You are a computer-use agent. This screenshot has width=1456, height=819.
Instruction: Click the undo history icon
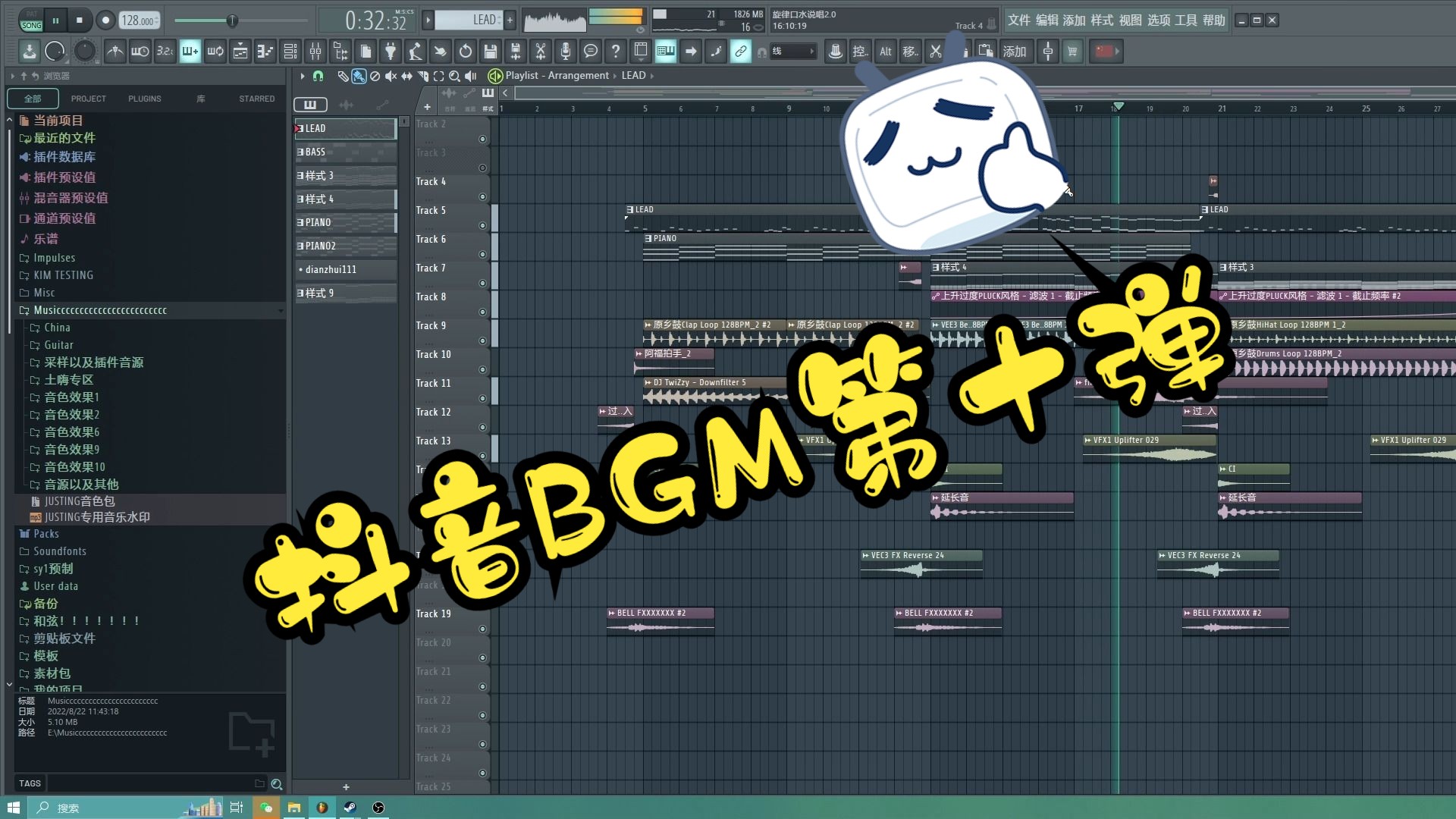coord(466,52)
